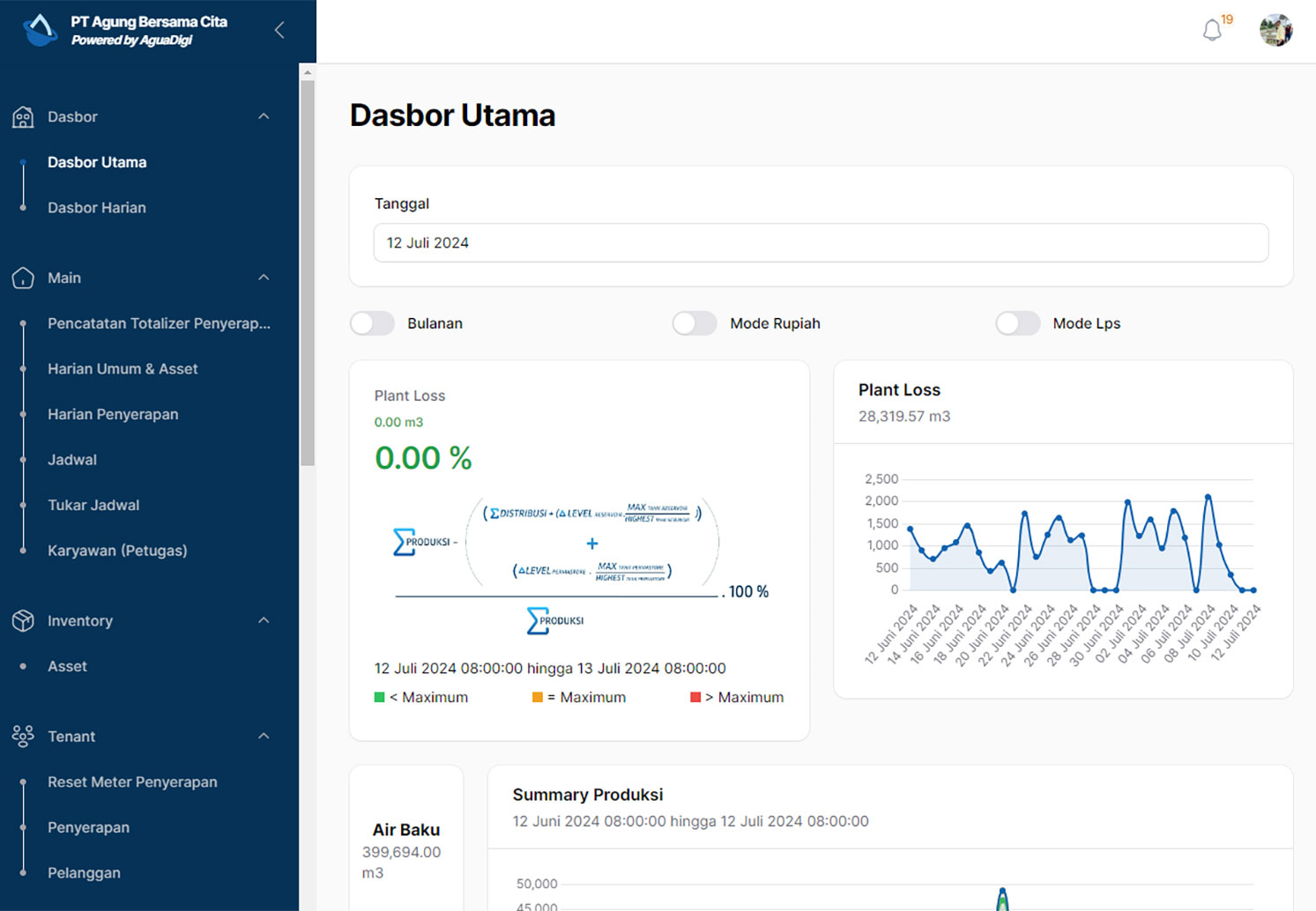Turn on the Mode Lps switch
Image resolution: width=1316 pixels, height=911 pixels.
click(1018, 323)
